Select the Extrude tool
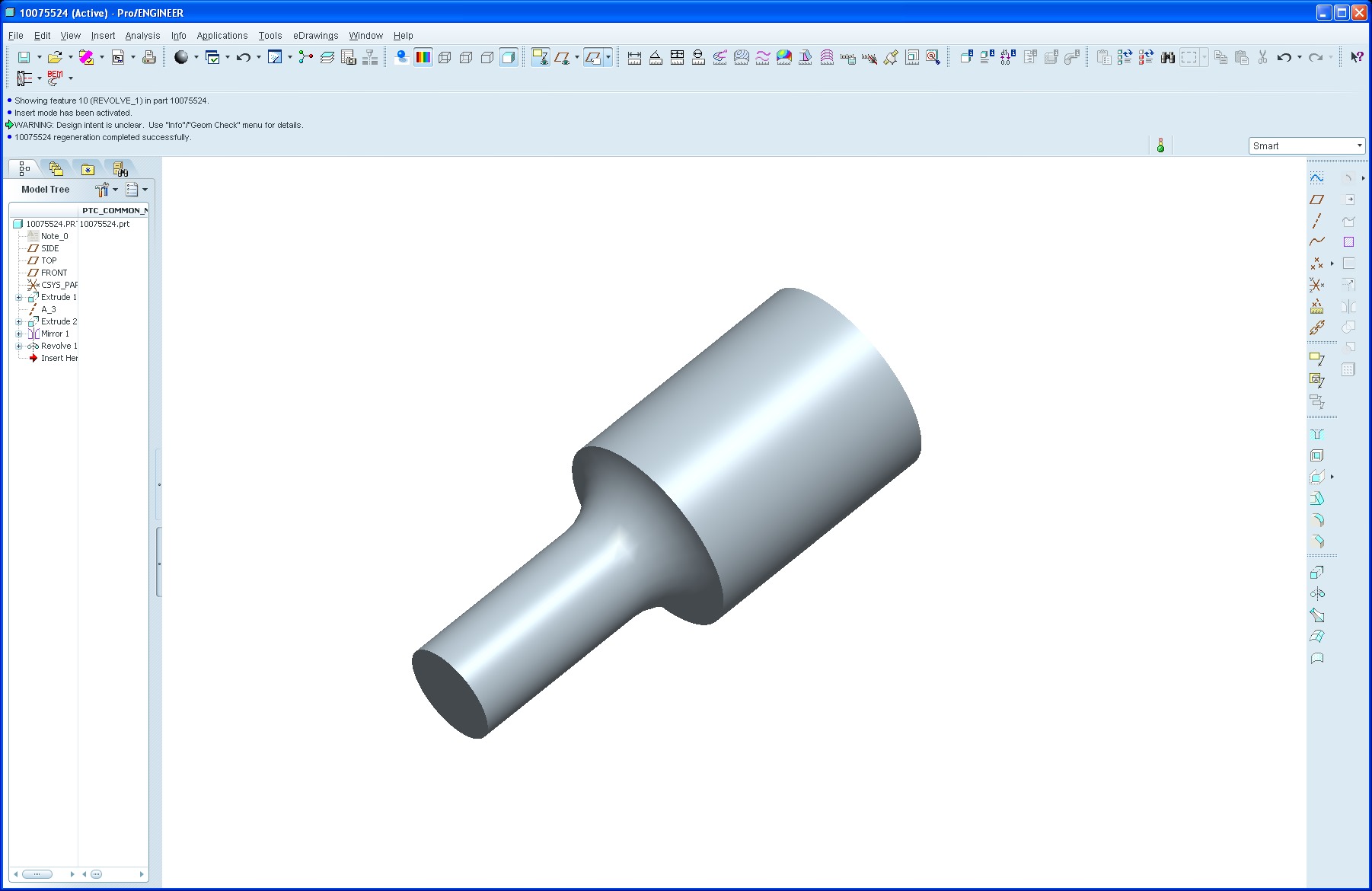Screen dimensions: 1372x891 pyautogui.click(x=1317, y=572)
